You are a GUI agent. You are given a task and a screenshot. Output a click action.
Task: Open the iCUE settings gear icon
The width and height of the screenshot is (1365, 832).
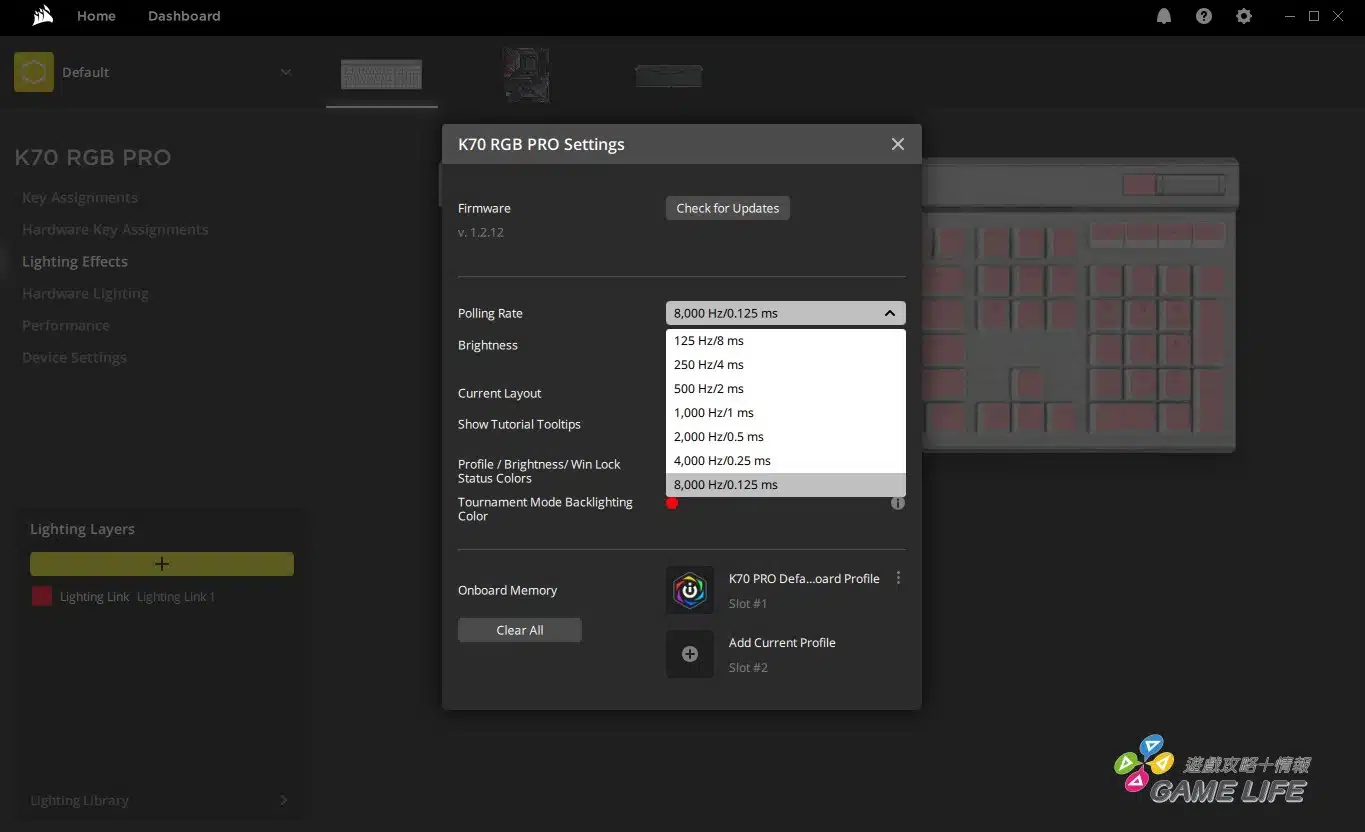(1244, 16)
